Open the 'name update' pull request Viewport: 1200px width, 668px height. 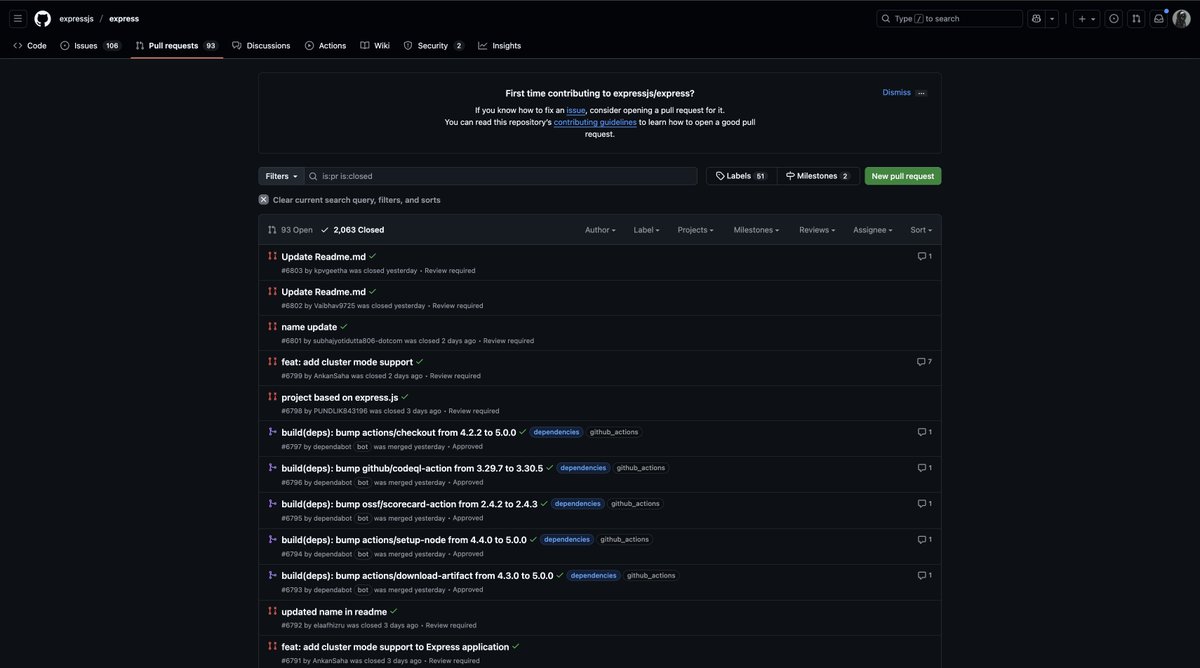[309, 327]
